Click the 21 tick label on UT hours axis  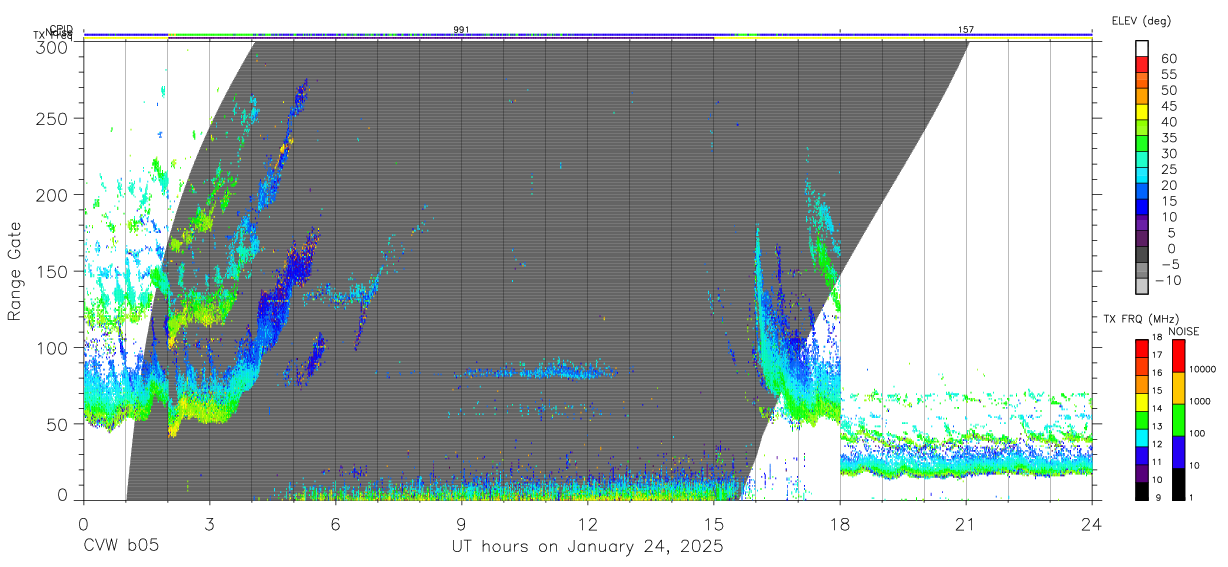click(x=966, y=522)
